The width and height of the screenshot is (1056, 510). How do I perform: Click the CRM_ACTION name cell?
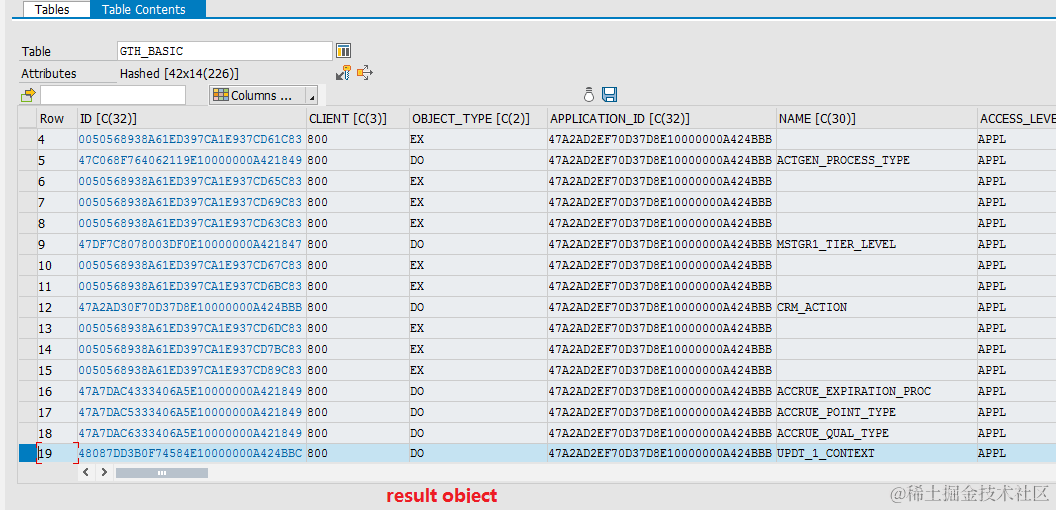(x=876, y=307)
